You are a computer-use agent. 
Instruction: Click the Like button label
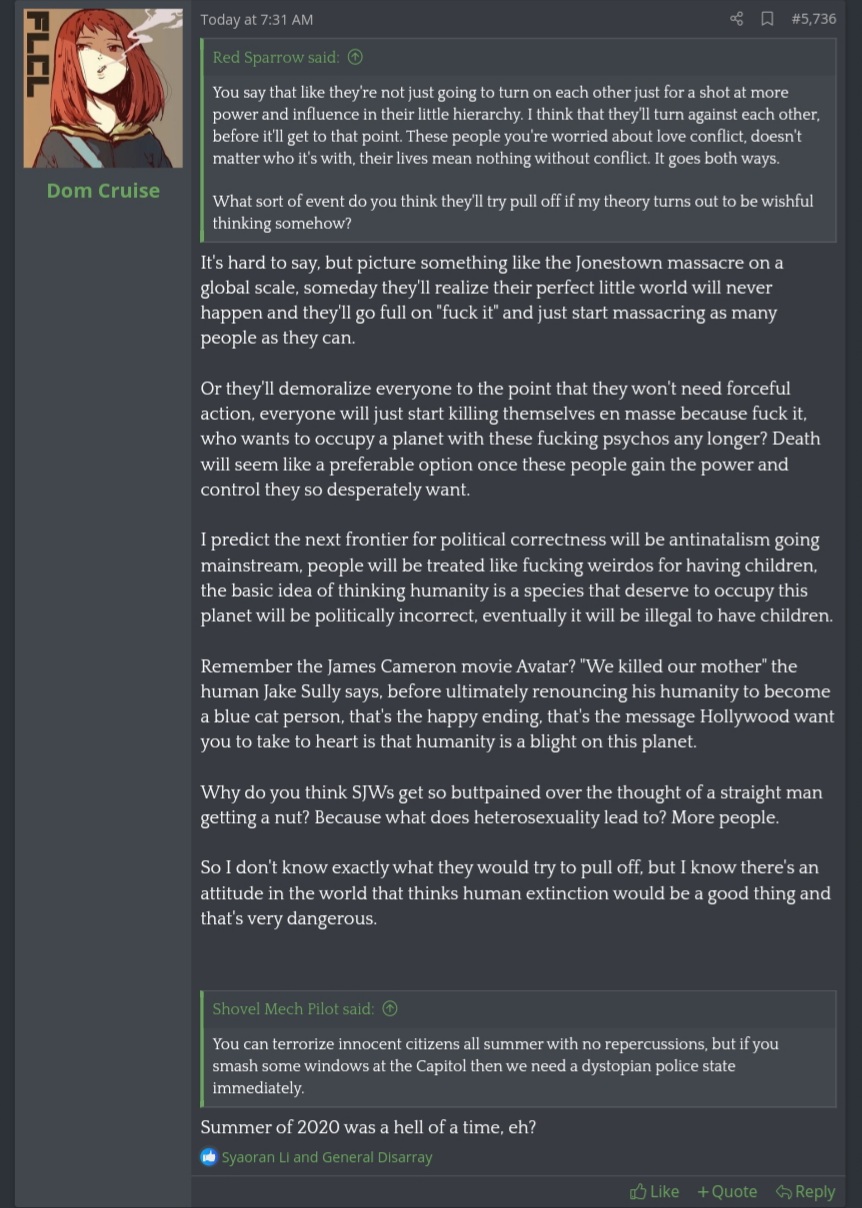(664, 1191)
